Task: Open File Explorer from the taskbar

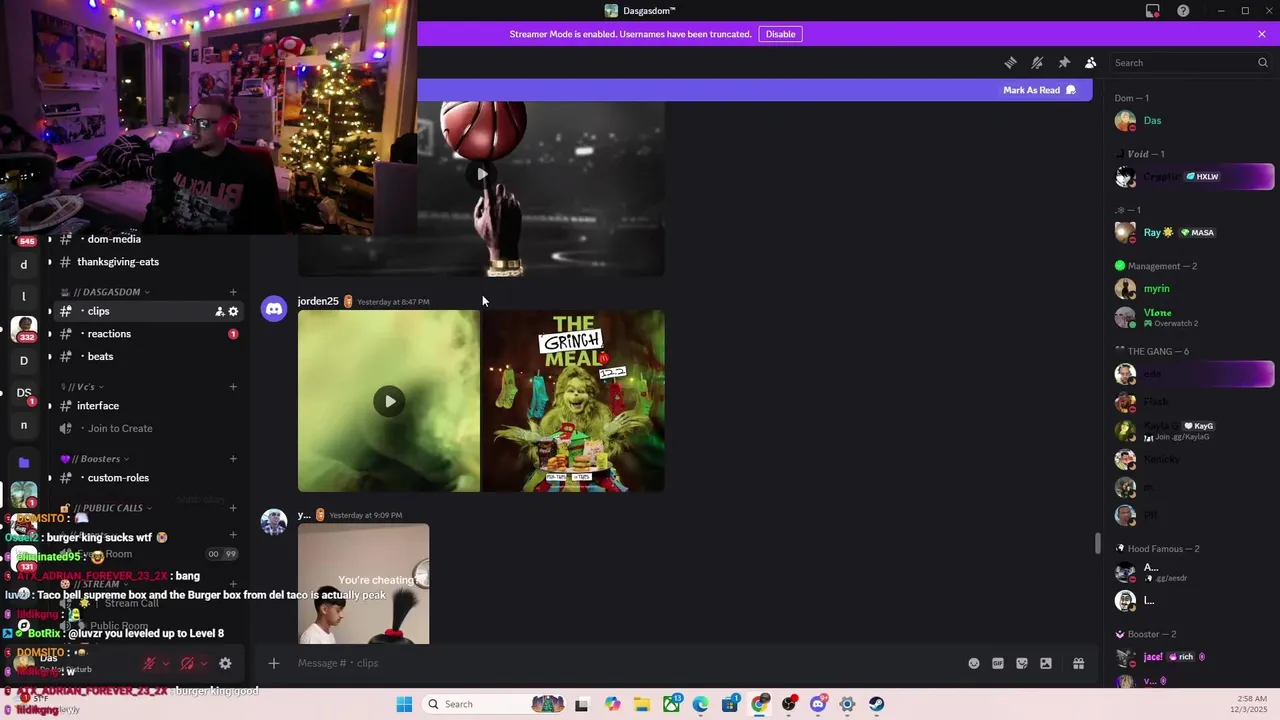Action: pyautogui.click(x=642, y=704)
